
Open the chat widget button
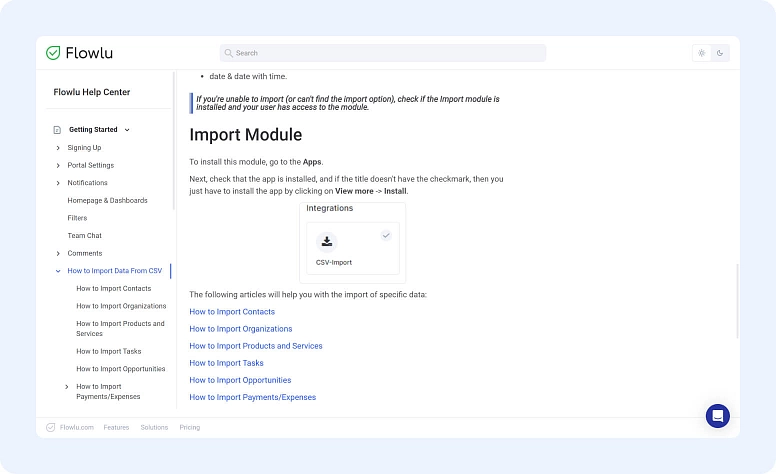click(718, 416)
